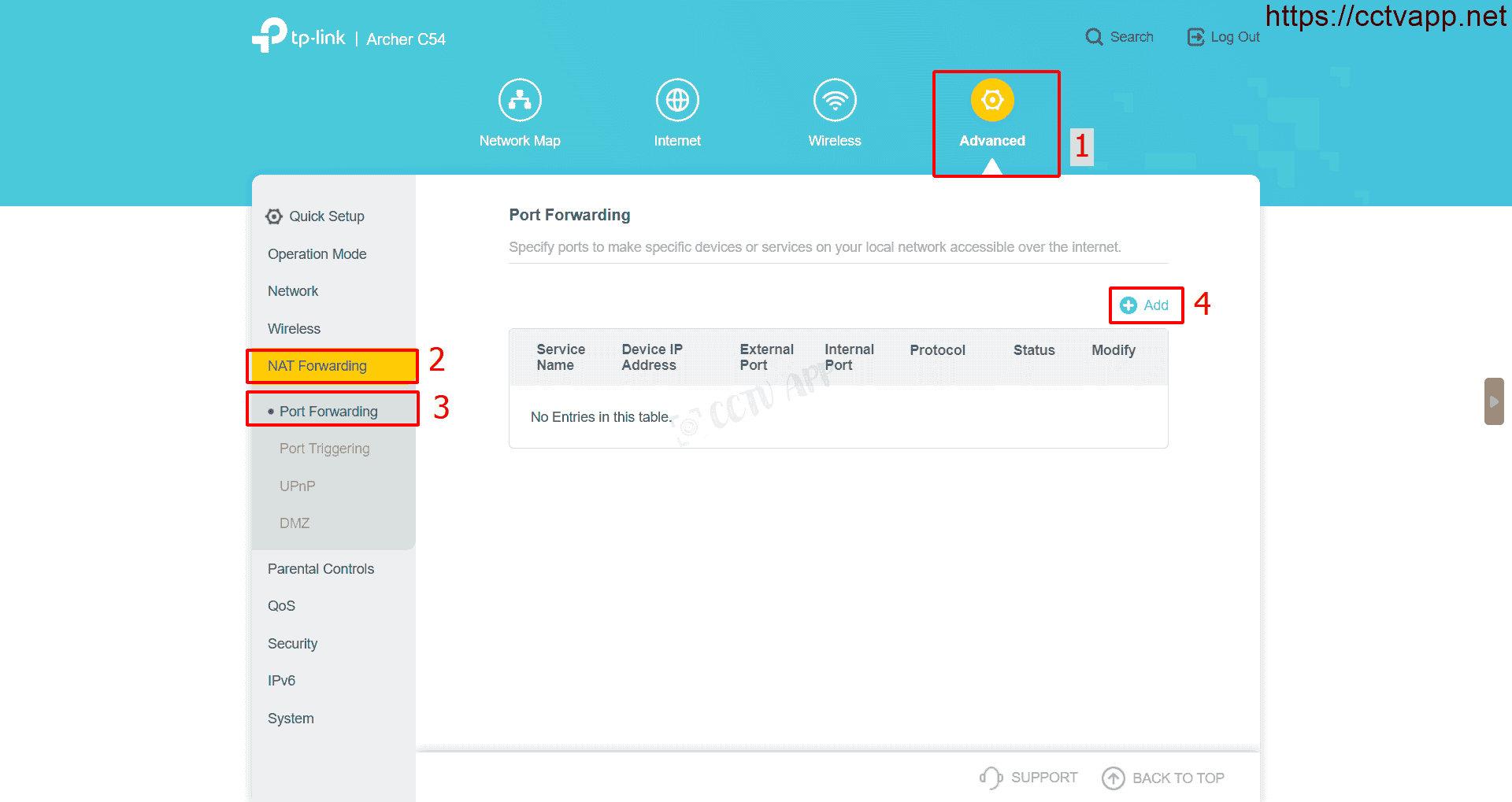Open Quick Setup from sidebar
The width and height of the screenshot is (1512, 802).
(x=326, y=216)
